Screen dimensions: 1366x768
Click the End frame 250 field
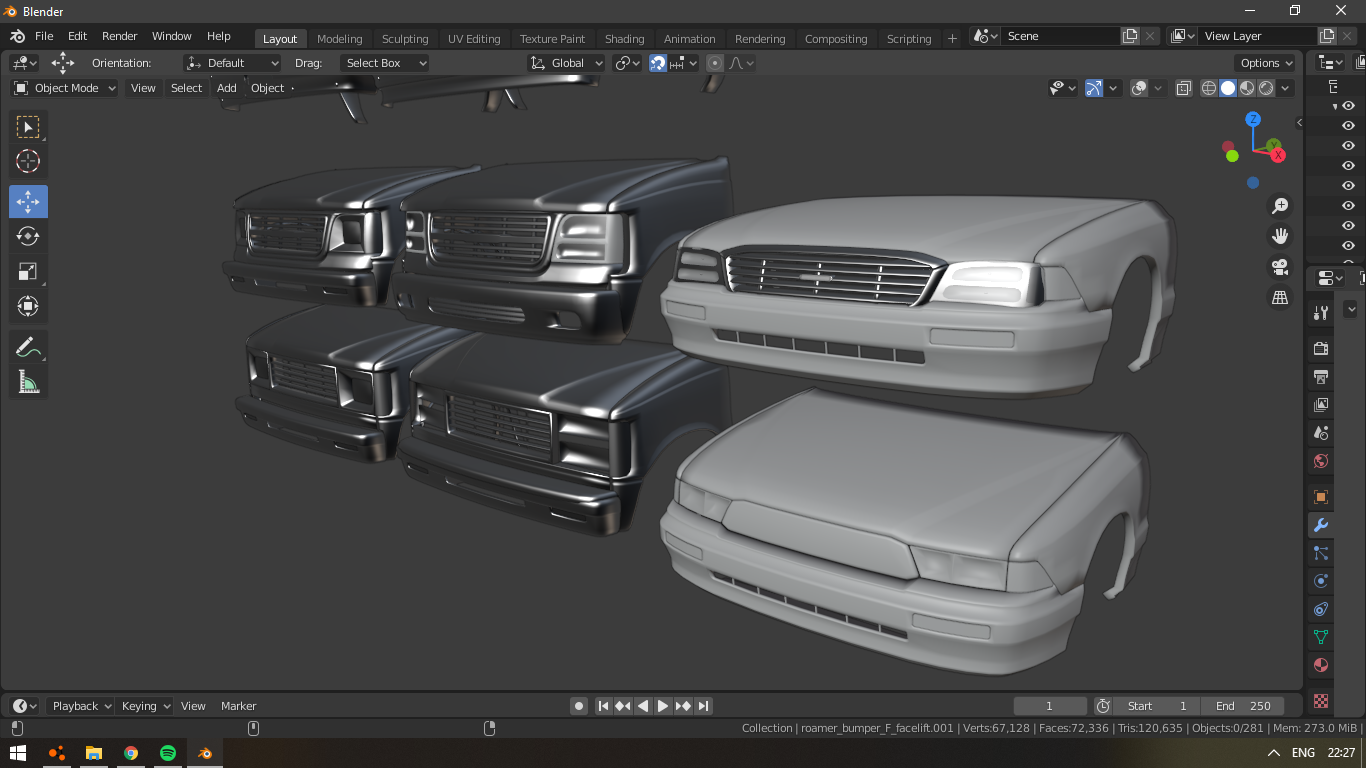coord(1243,706)
